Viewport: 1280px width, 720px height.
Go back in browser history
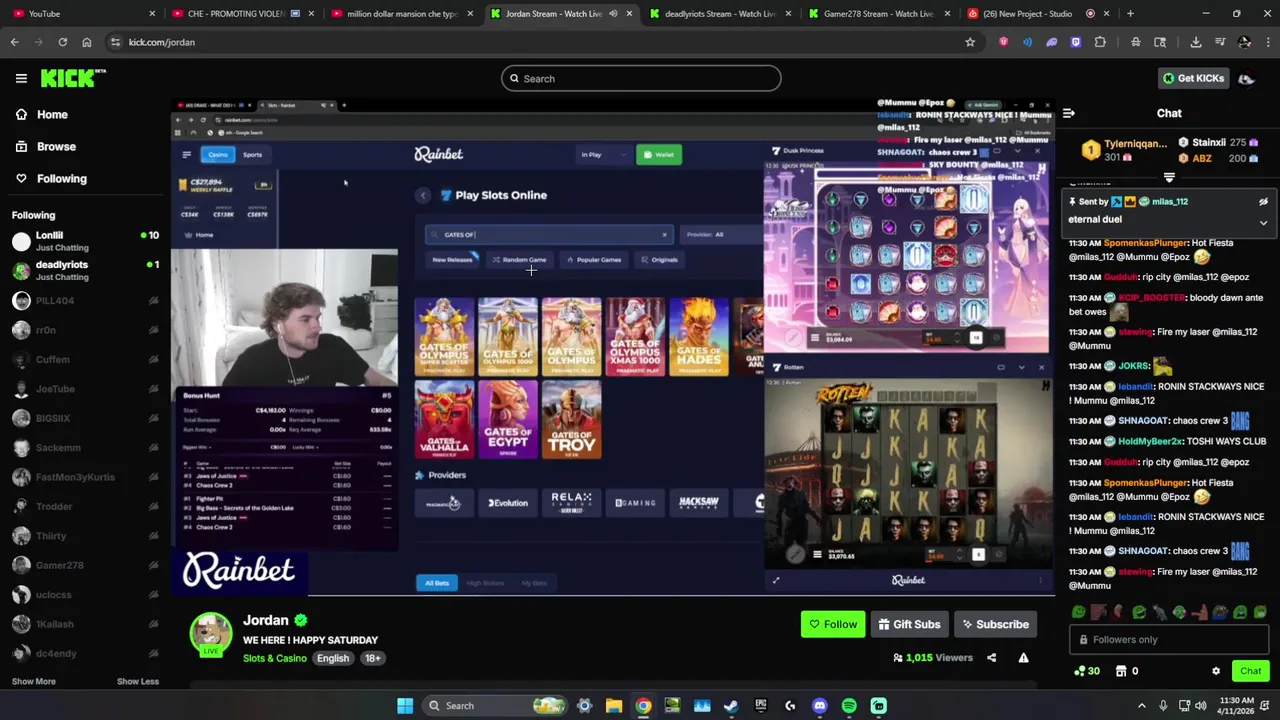tap(15, 42)
